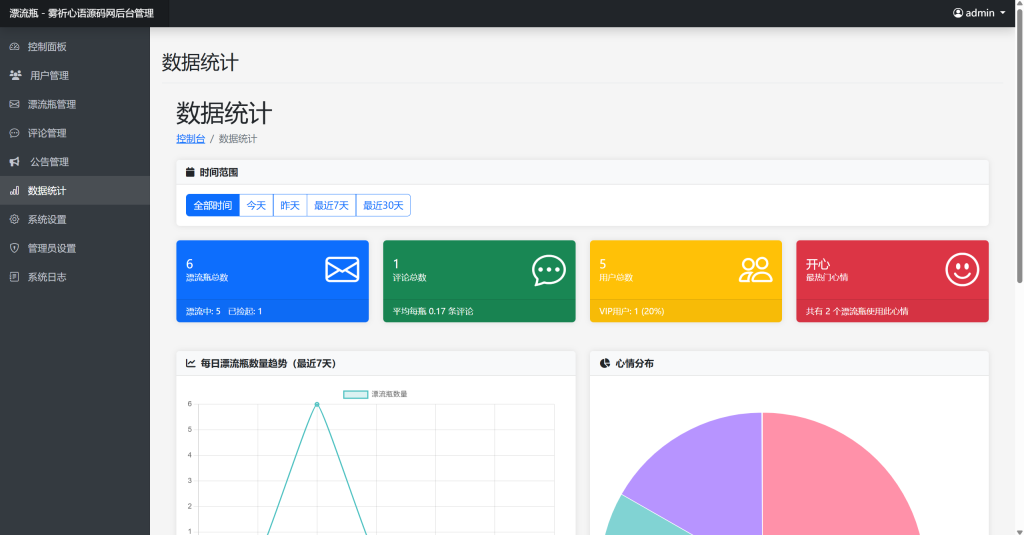Select the 最近7天 time range

[x=331, y=205]
